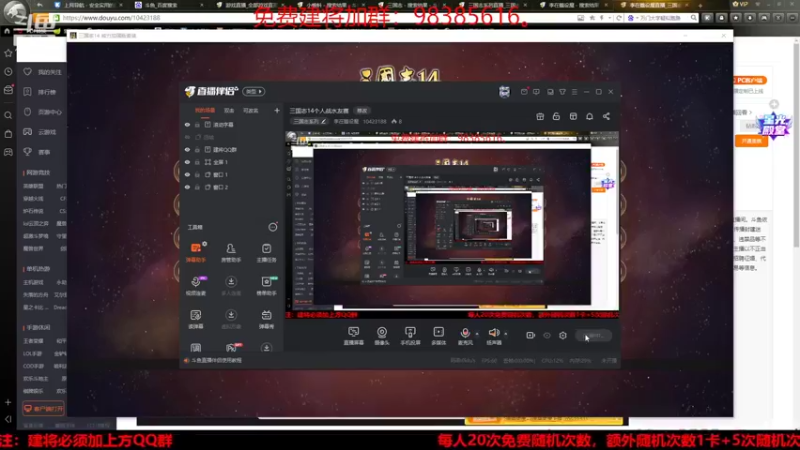Expand speaker options arrow
The height and width of the screenshot is (450, 800).
506,334
